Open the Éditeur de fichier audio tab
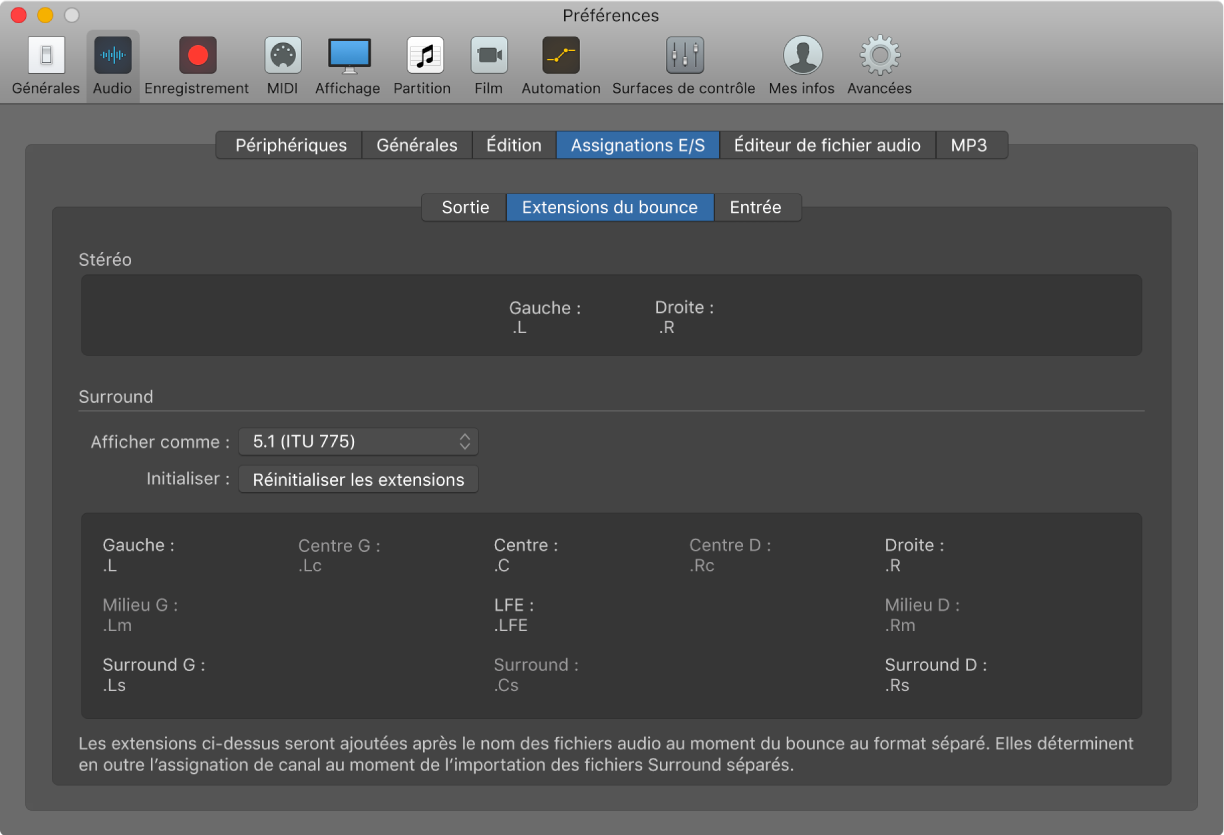Image resolution: width=1224 pixels, height=835 pixels. coord(827,145)
